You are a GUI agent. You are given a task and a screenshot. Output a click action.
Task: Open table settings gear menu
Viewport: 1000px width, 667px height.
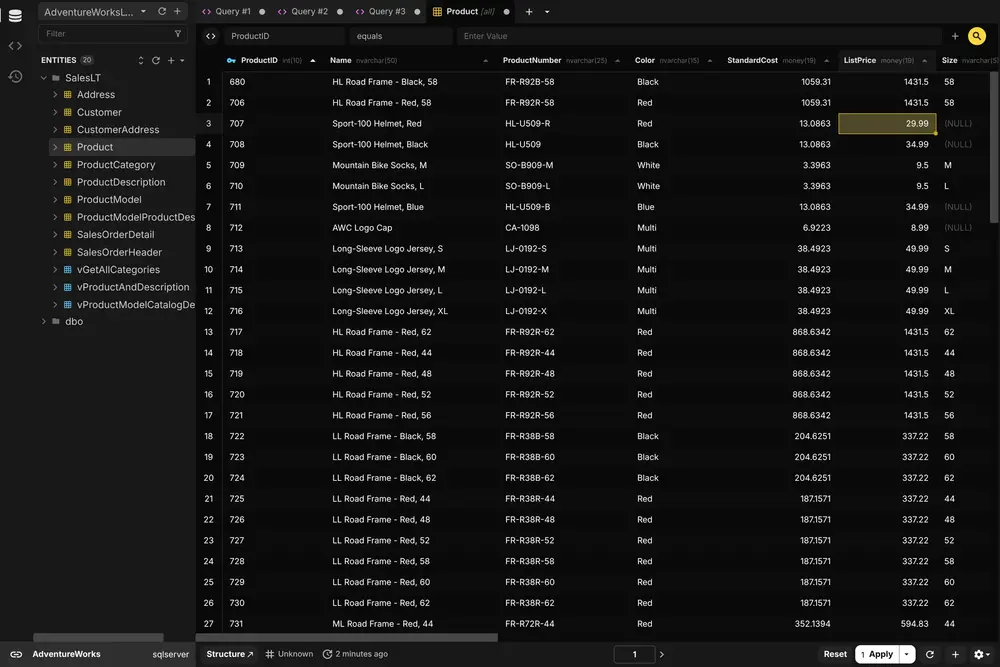point(982,654)
